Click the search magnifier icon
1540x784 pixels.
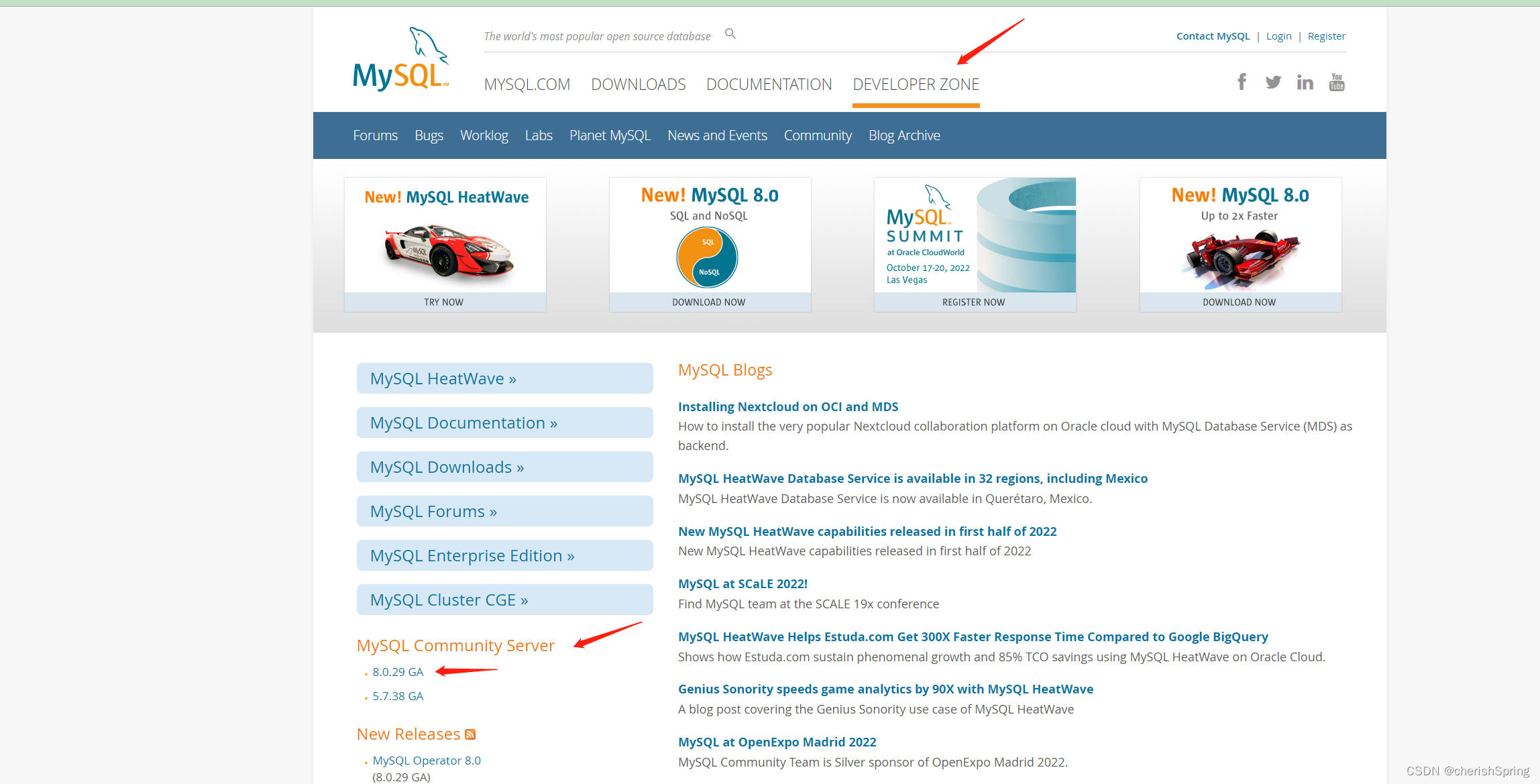(730, 34)
